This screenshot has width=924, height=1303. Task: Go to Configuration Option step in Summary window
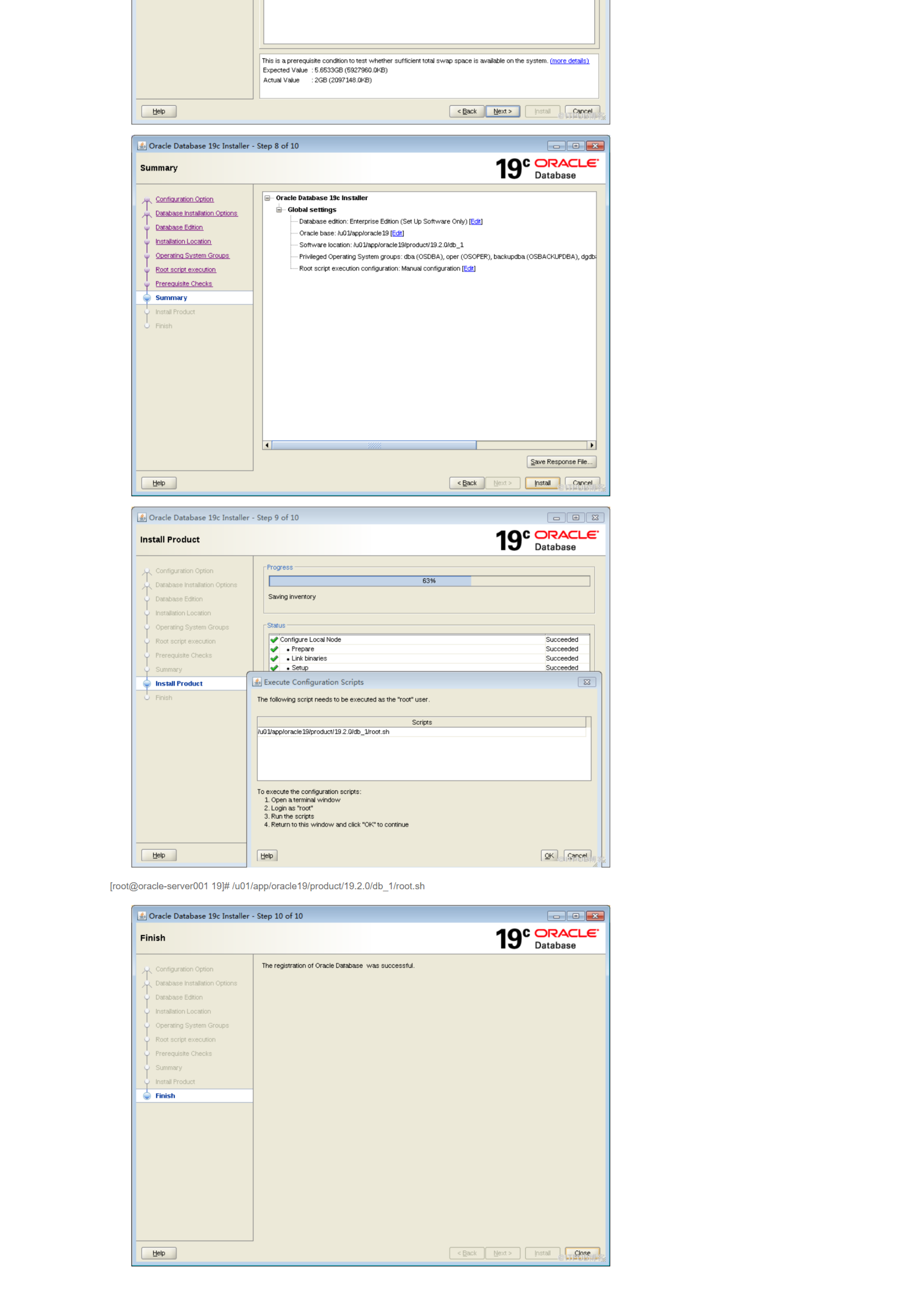(x=184, y=199)
